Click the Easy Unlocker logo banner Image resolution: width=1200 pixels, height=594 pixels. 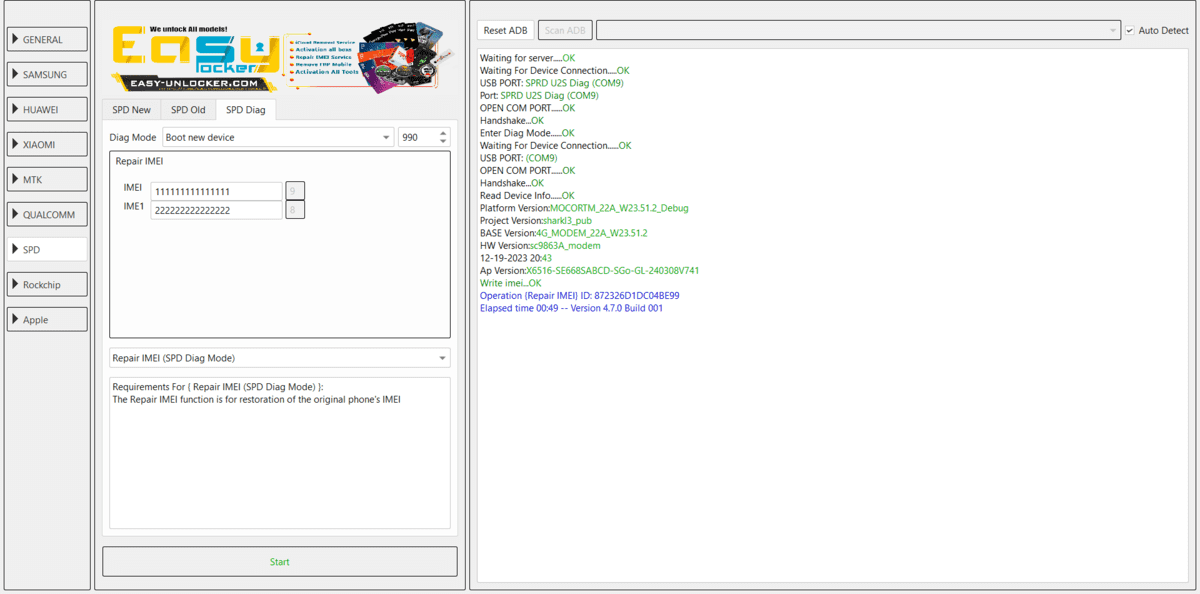click(x=280, y=58)
